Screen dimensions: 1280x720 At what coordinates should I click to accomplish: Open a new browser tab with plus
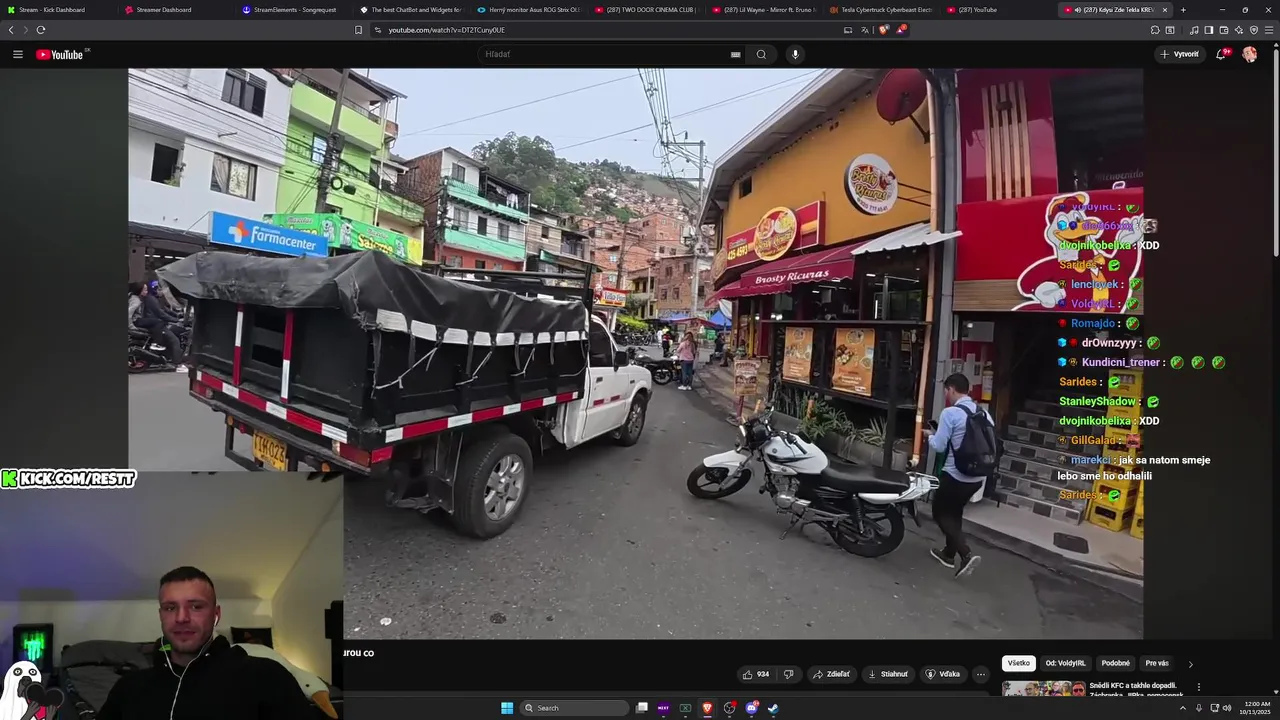[x=1183, y=10]
